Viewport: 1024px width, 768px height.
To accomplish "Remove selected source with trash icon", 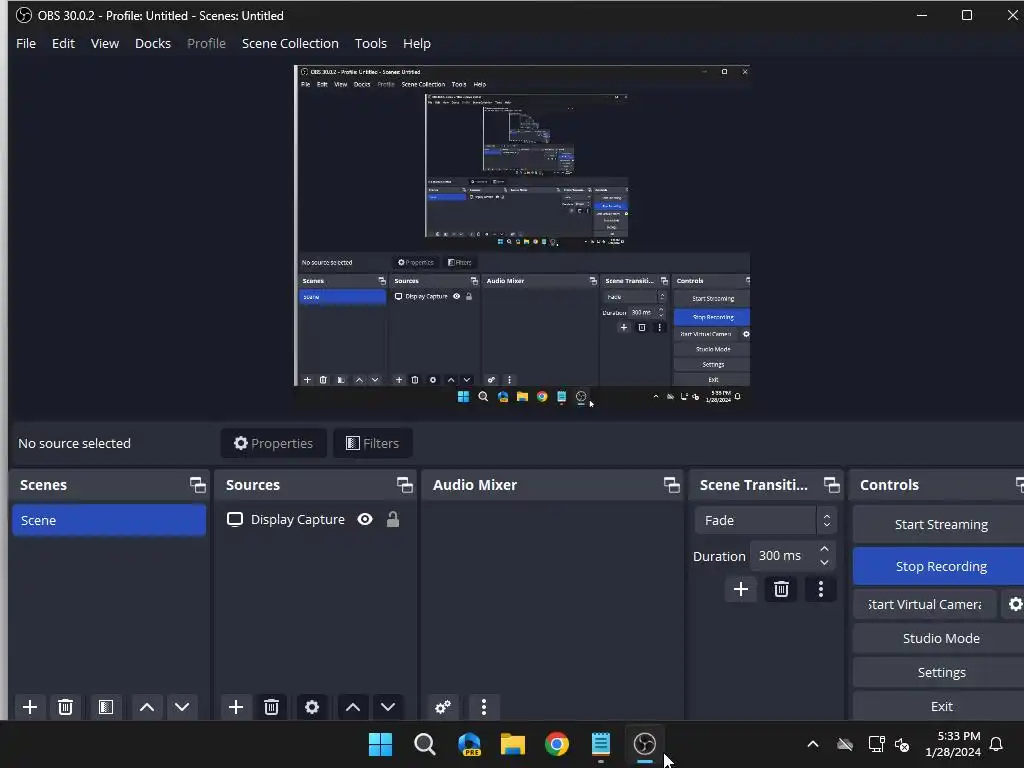I will (272, 707).
